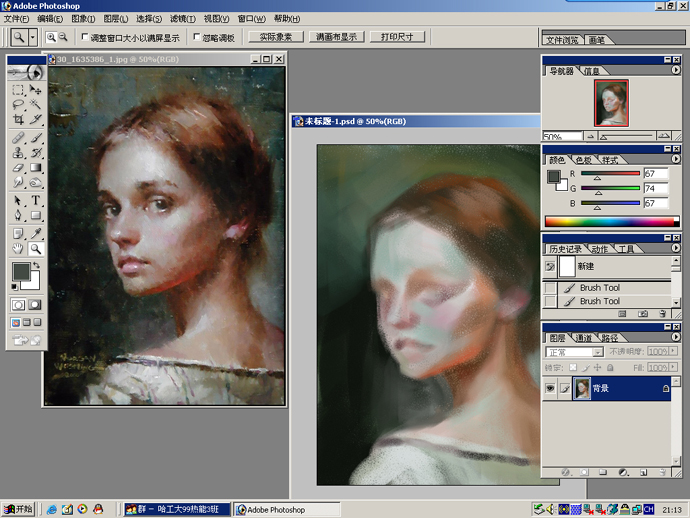This screenshot has width=690, height=518.
Task: Click history panel trash icon
Action: click(x=662, y=314)
